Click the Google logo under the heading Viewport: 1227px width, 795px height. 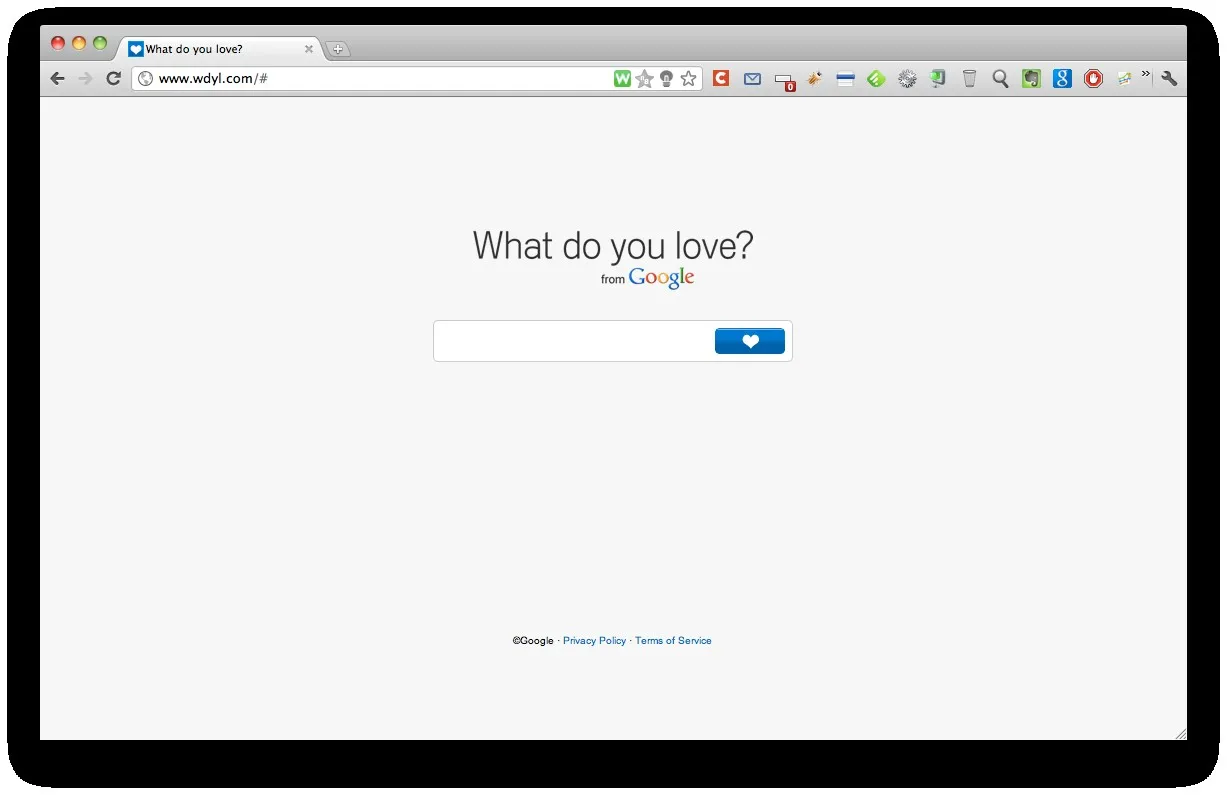tap(661, 278)
